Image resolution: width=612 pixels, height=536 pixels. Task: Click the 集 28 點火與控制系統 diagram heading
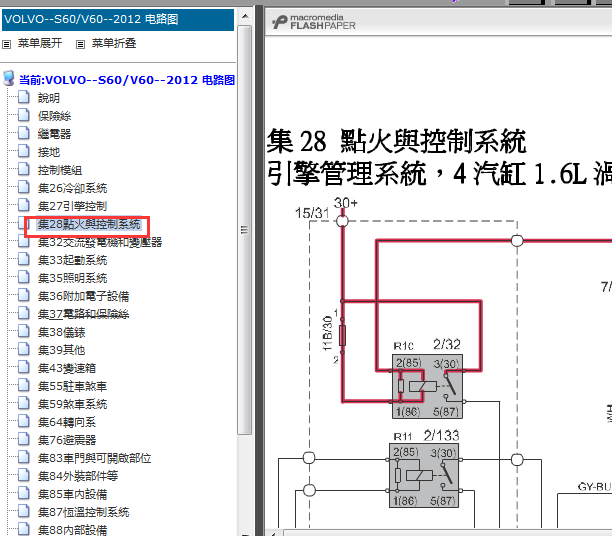click(397, 141)
